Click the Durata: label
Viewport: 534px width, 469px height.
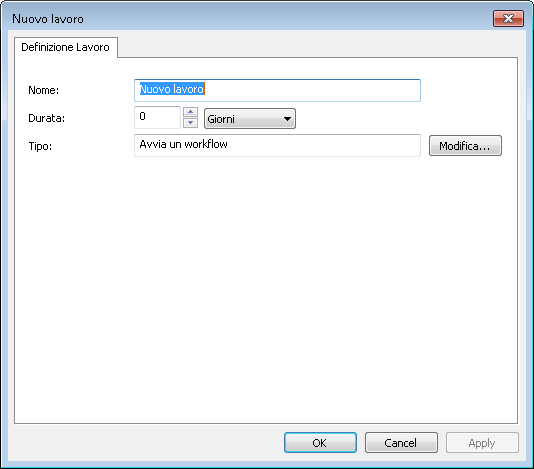[46, 118]
